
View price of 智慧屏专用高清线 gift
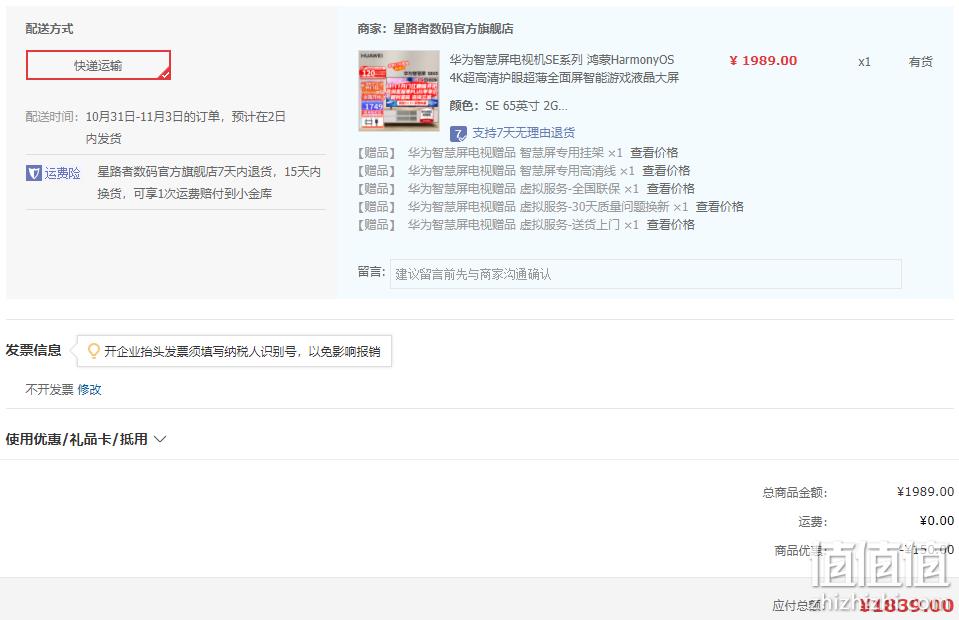coord(666,170)
